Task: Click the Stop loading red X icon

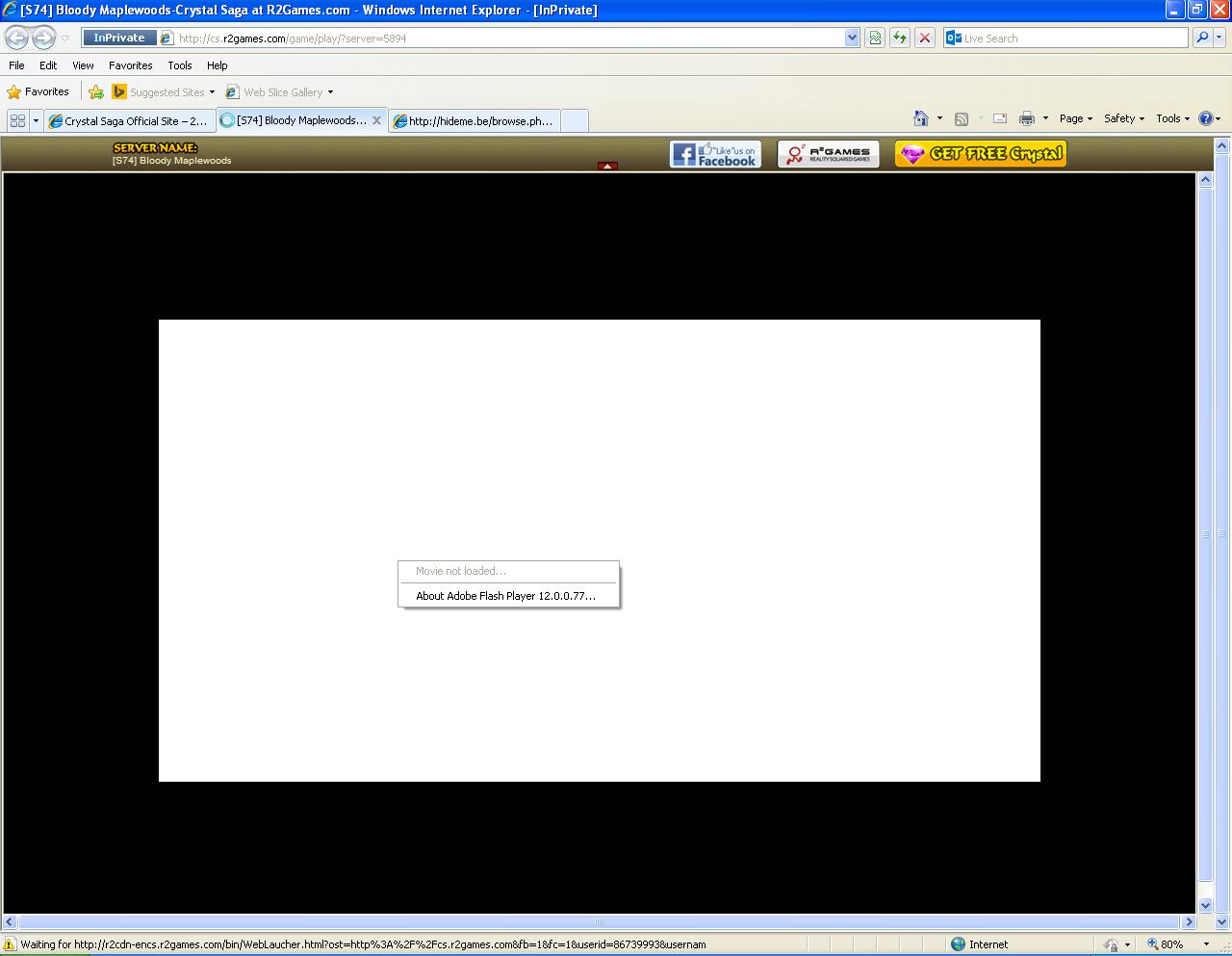Action: (924, 38)
